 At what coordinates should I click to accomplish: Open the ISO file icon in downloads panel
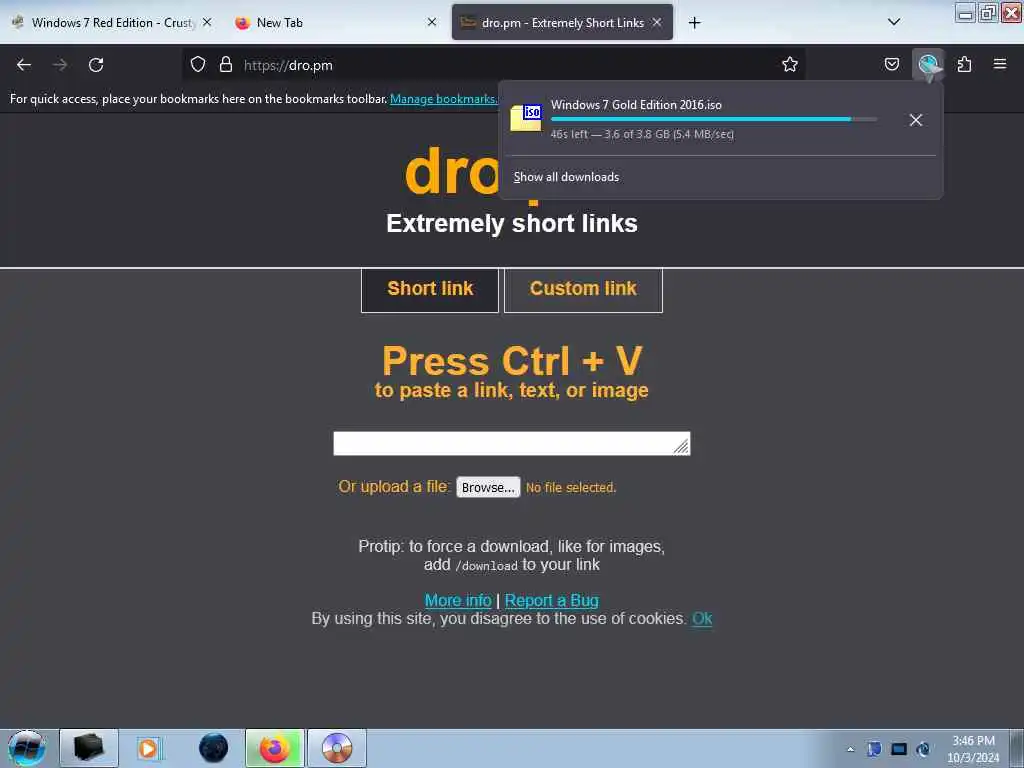pyautogui.click(x=526, y=118)
